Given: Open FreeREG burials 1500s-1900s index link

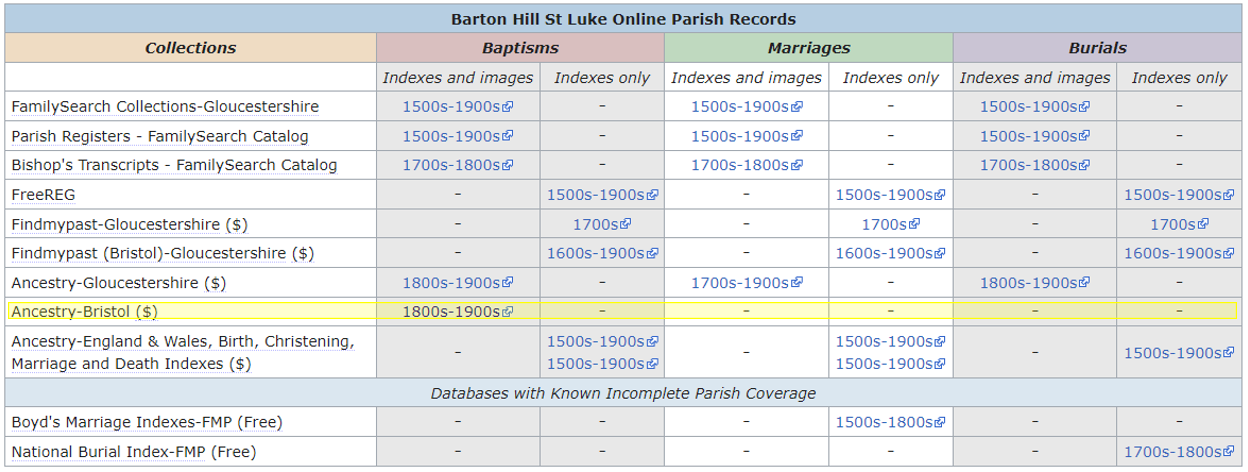Looking at the screenshot, I should [x=1179, y=195].
